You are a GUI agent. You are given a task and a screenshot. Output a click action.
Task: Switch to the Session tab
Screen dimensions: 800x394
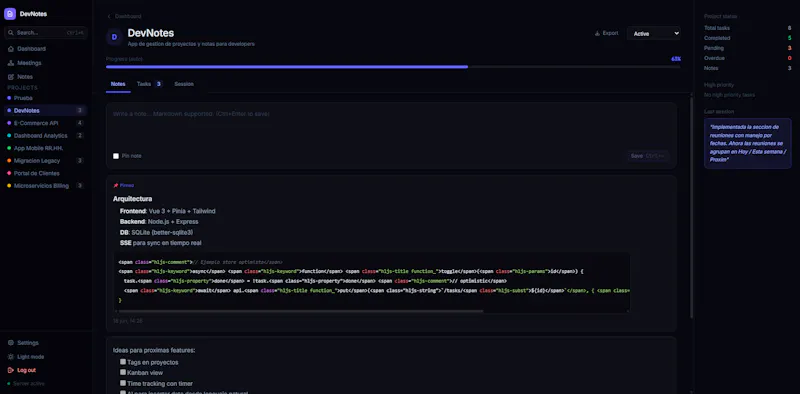click(x=184, y=84)
